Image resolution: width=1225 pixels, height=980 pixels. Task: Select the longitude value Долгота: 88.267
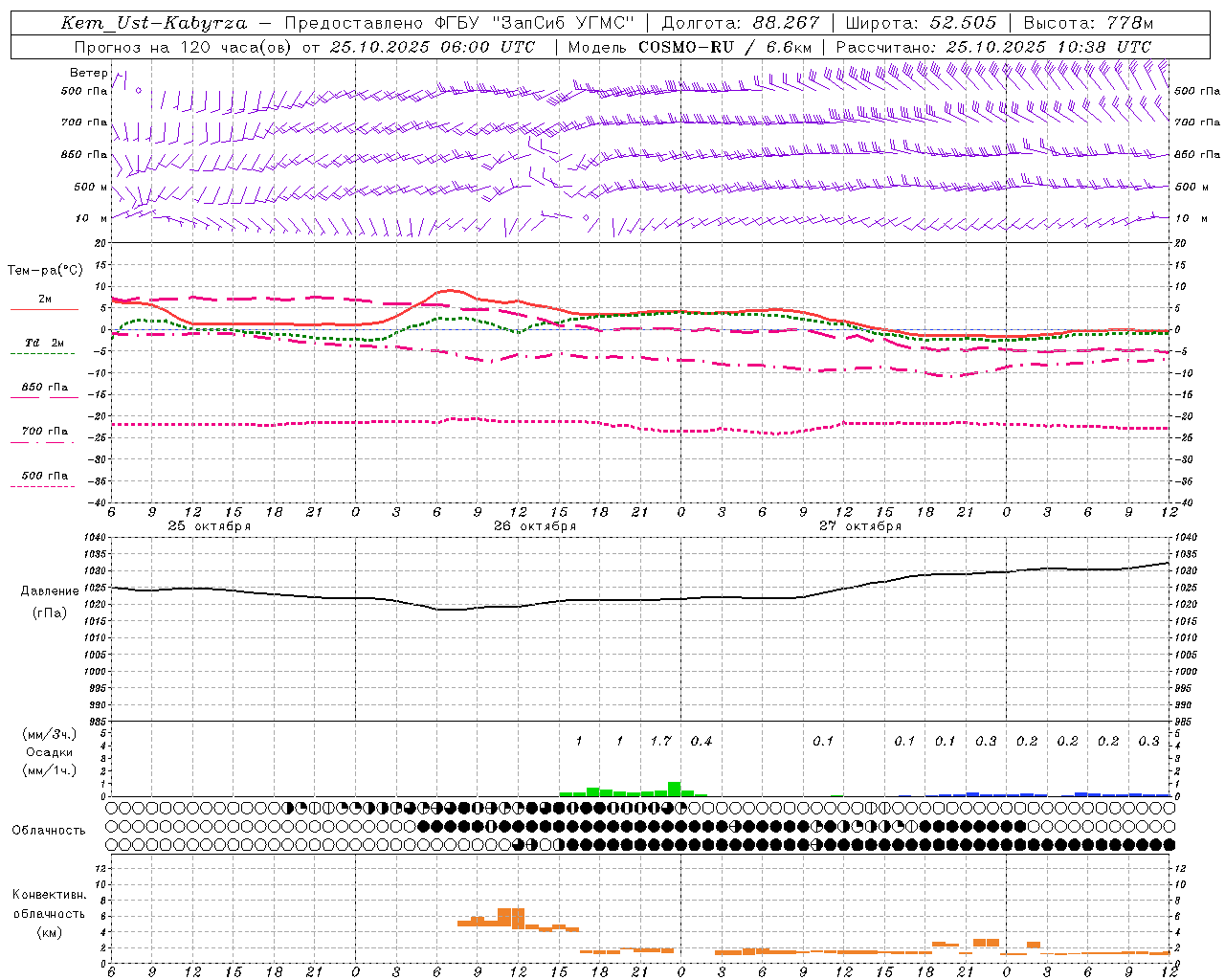pyautogui.click(x=741, y=23)
